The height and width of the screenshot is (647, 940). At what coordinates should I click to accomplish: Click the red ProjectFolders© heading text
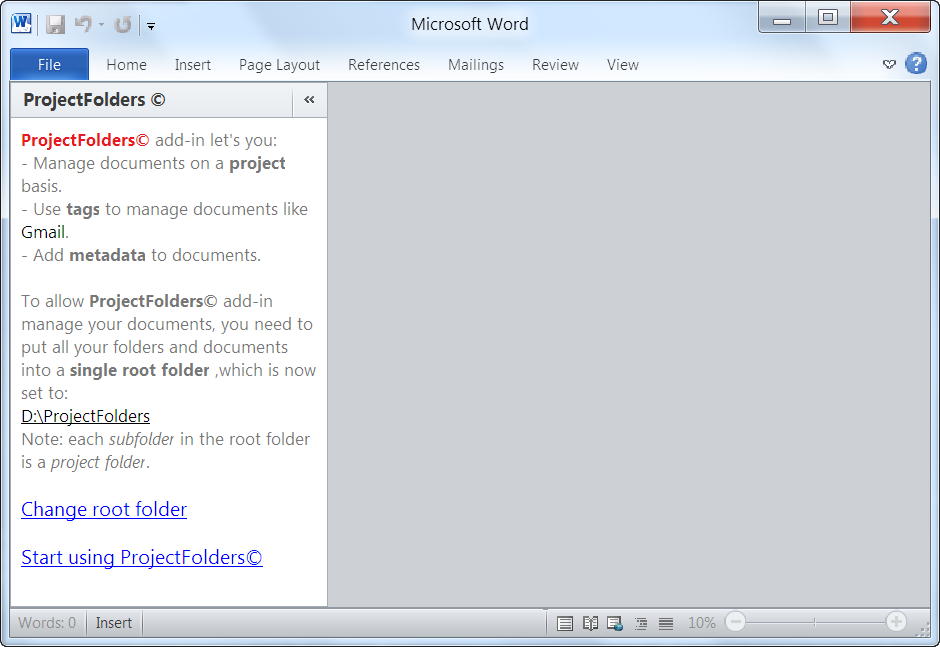point(85,140)
